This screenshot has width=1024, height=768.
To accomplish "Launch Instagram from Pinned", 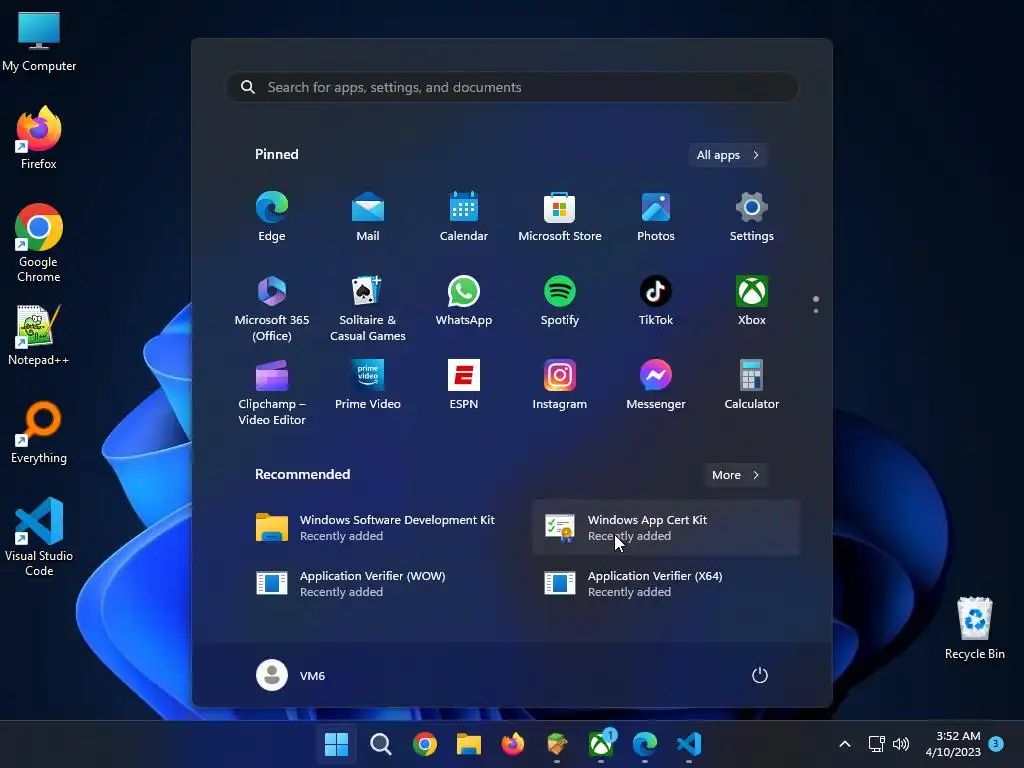I will tap(560, 385).
